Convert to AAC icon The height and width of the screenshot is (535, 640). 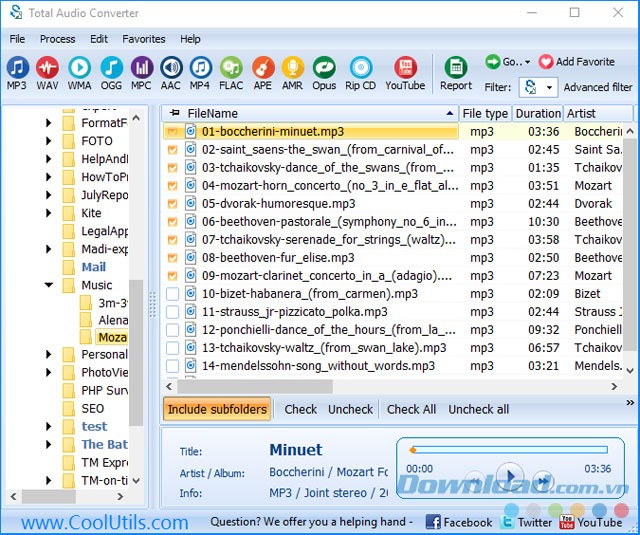(171, 68)
